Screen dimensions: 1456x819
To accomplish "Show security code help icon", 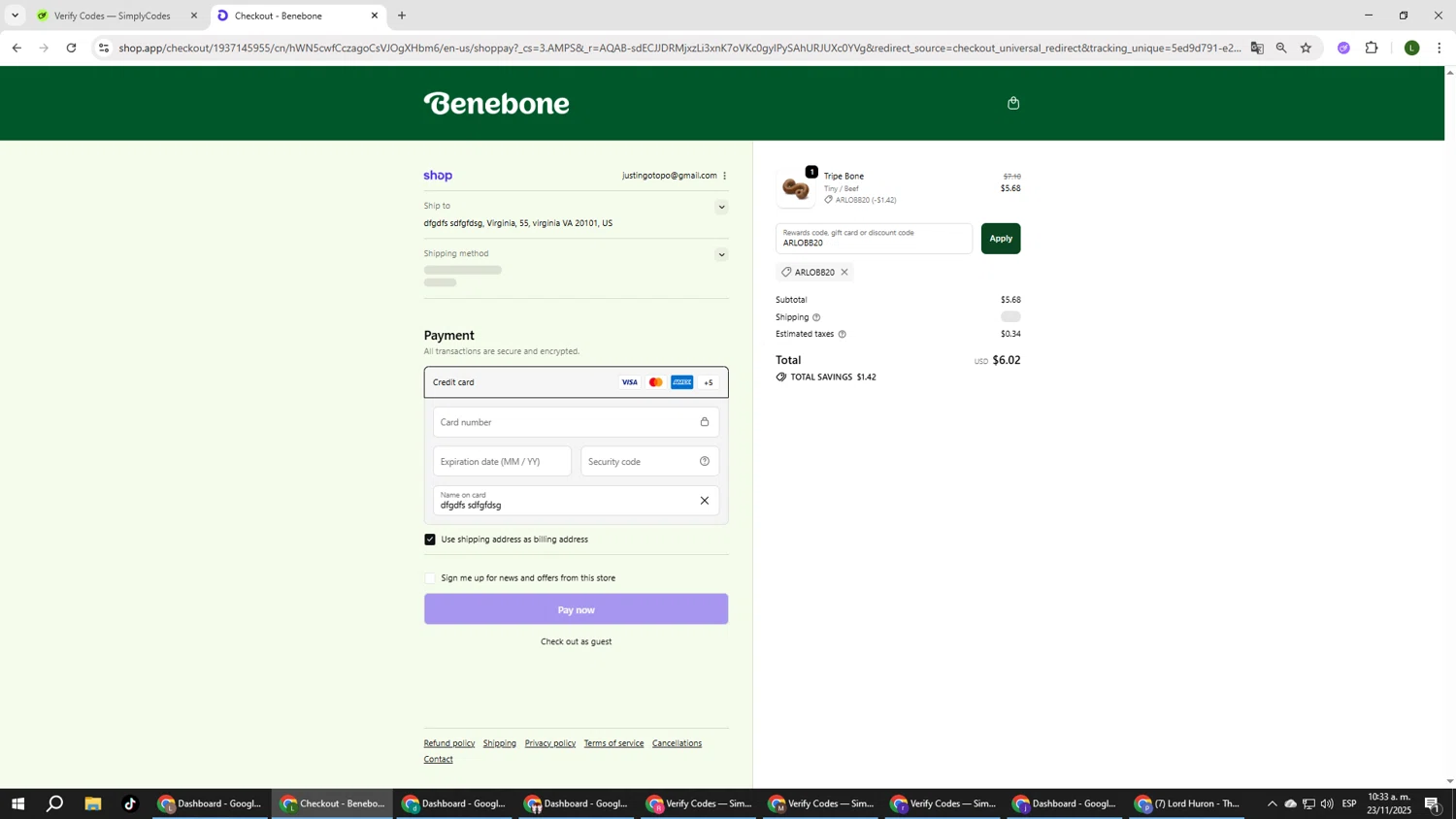I will (705, 462).
